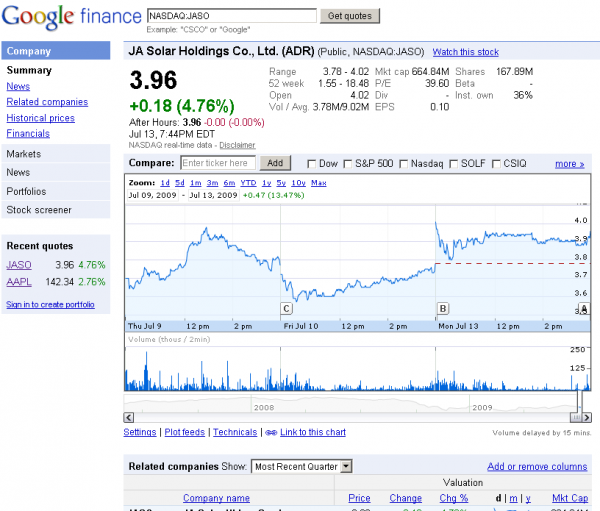The height and width of the screenshot is (511, 600).
Task: Click the ticker search field containing NASDAQ:JASO
Action: coord(232,16)
